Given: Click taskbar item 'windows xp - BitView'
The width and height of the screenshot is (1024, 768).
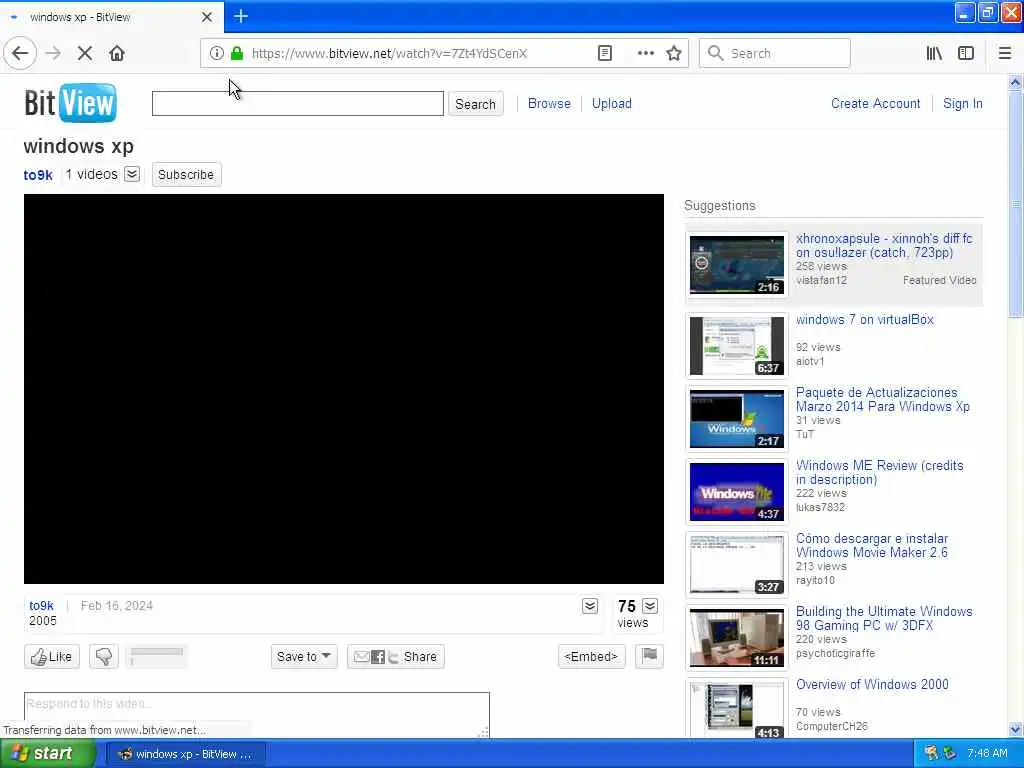Looking at the screenshot, I should pyautogui.click(x=186, y=754).
